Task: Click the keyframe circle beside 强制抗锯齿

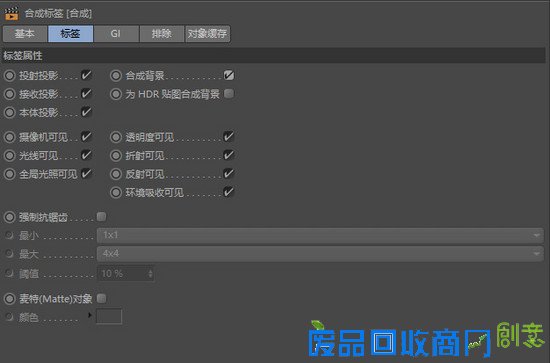Action: [9, 217]
